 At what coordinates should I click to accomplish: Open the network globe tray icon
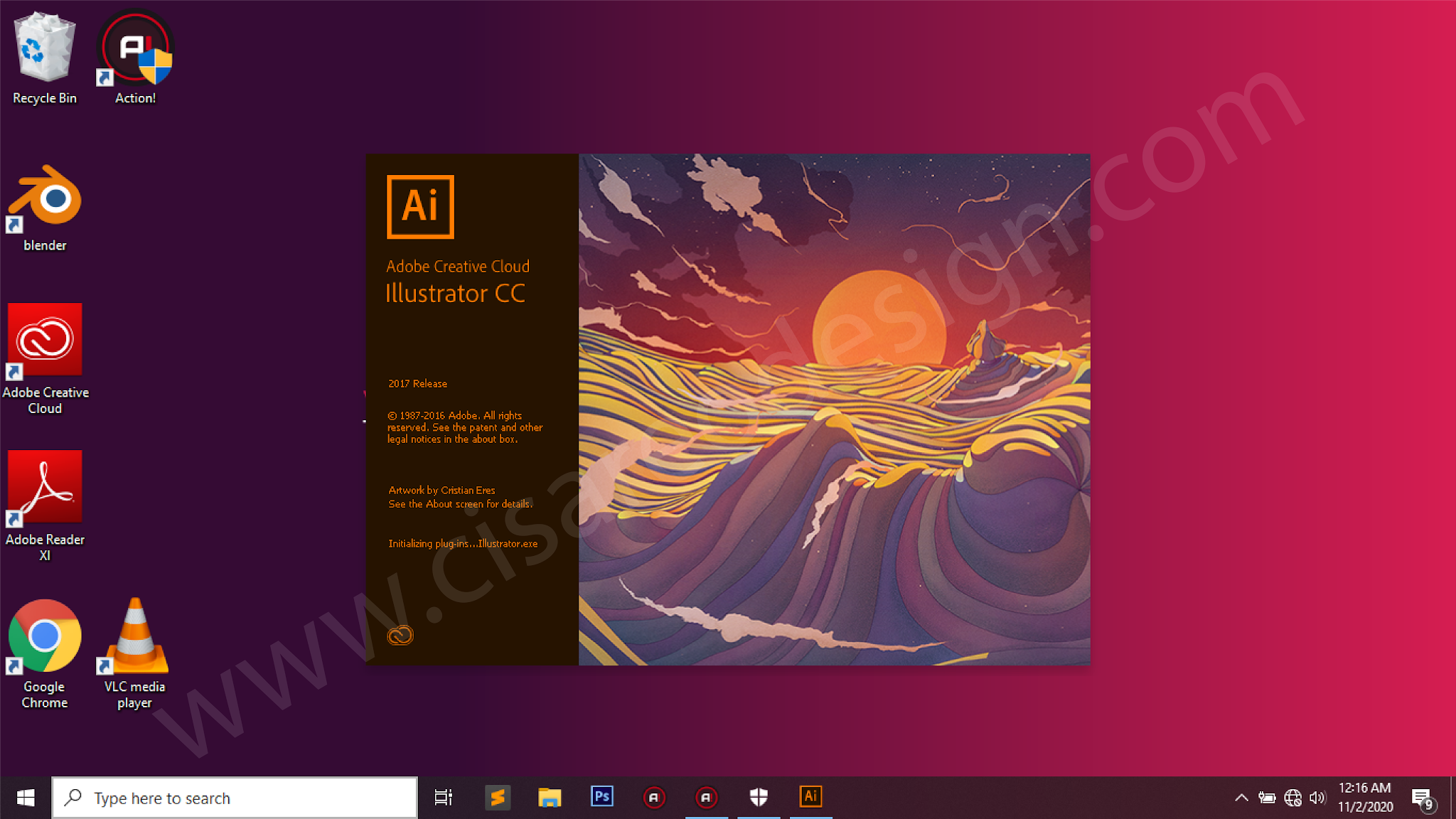click(1292, 798)
